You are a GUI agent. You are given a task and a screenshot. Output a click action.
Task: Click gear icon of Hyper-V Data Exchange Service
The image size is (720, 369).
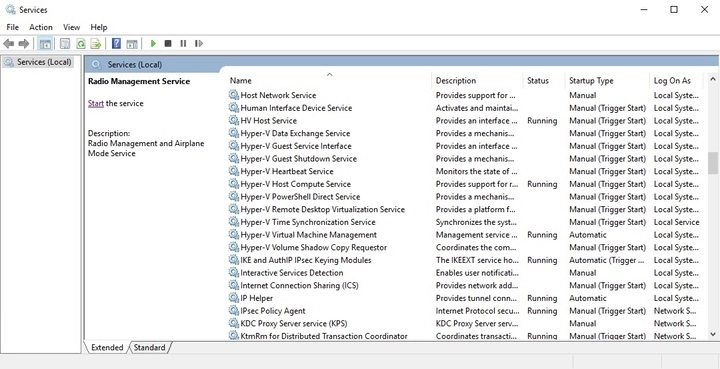coord(234,133)
